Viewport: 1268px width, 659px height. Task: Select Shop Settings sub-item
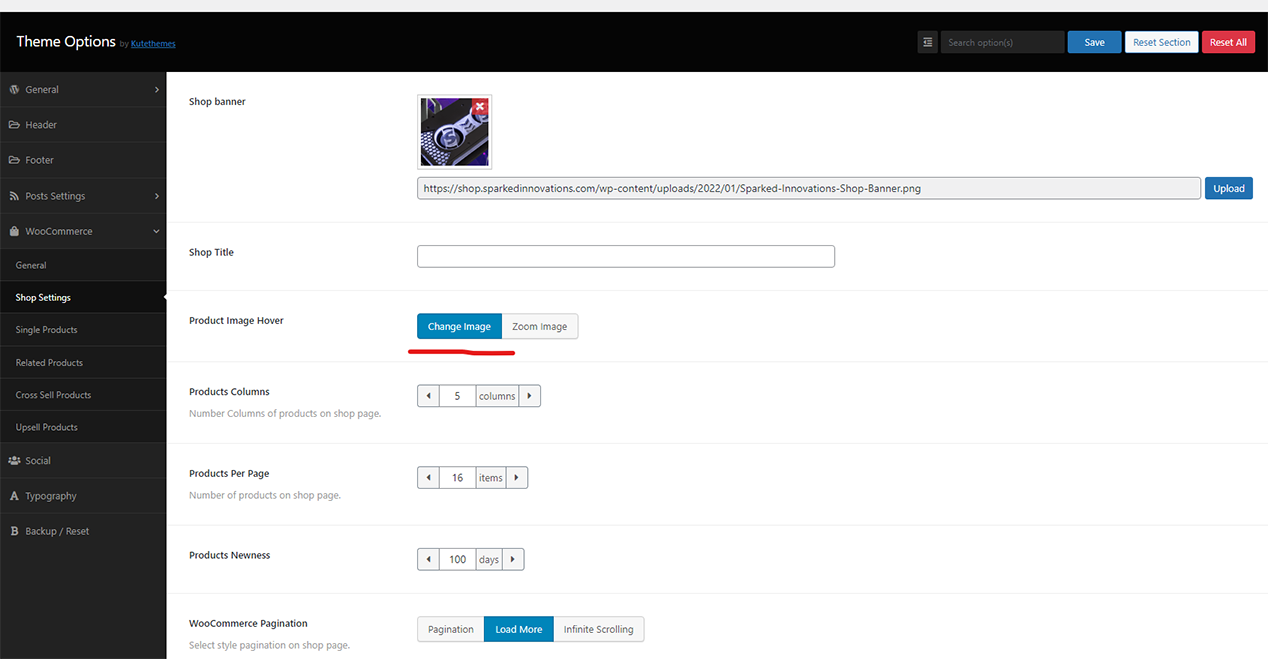(83, 297)
